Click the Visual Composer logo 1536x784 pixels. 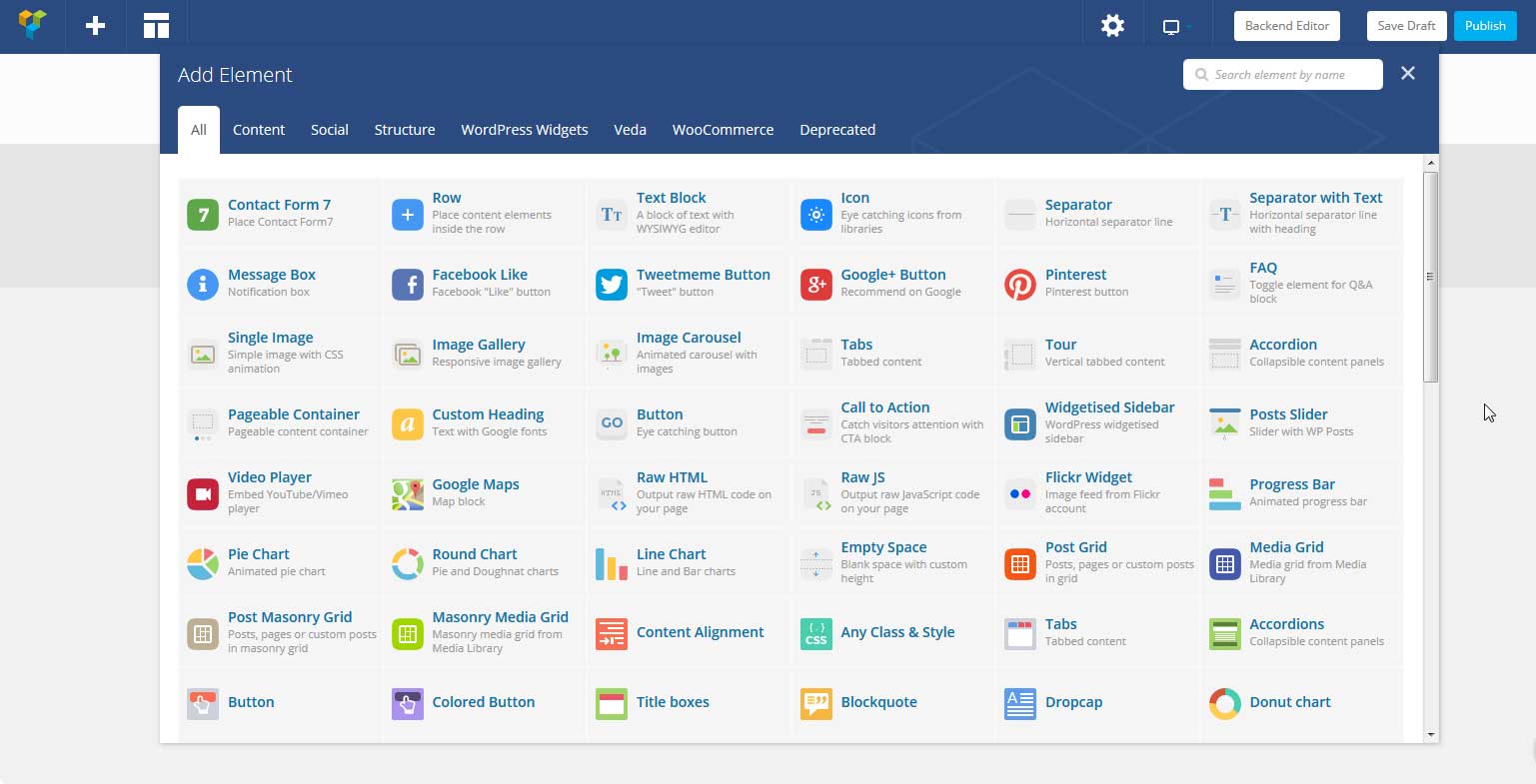33,24
